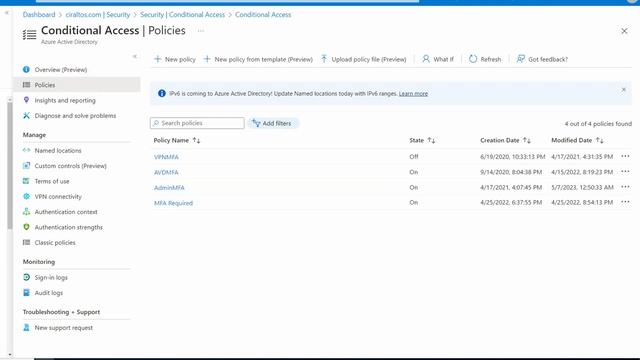Collapse the sidebar navigation menu

(135, 56)
